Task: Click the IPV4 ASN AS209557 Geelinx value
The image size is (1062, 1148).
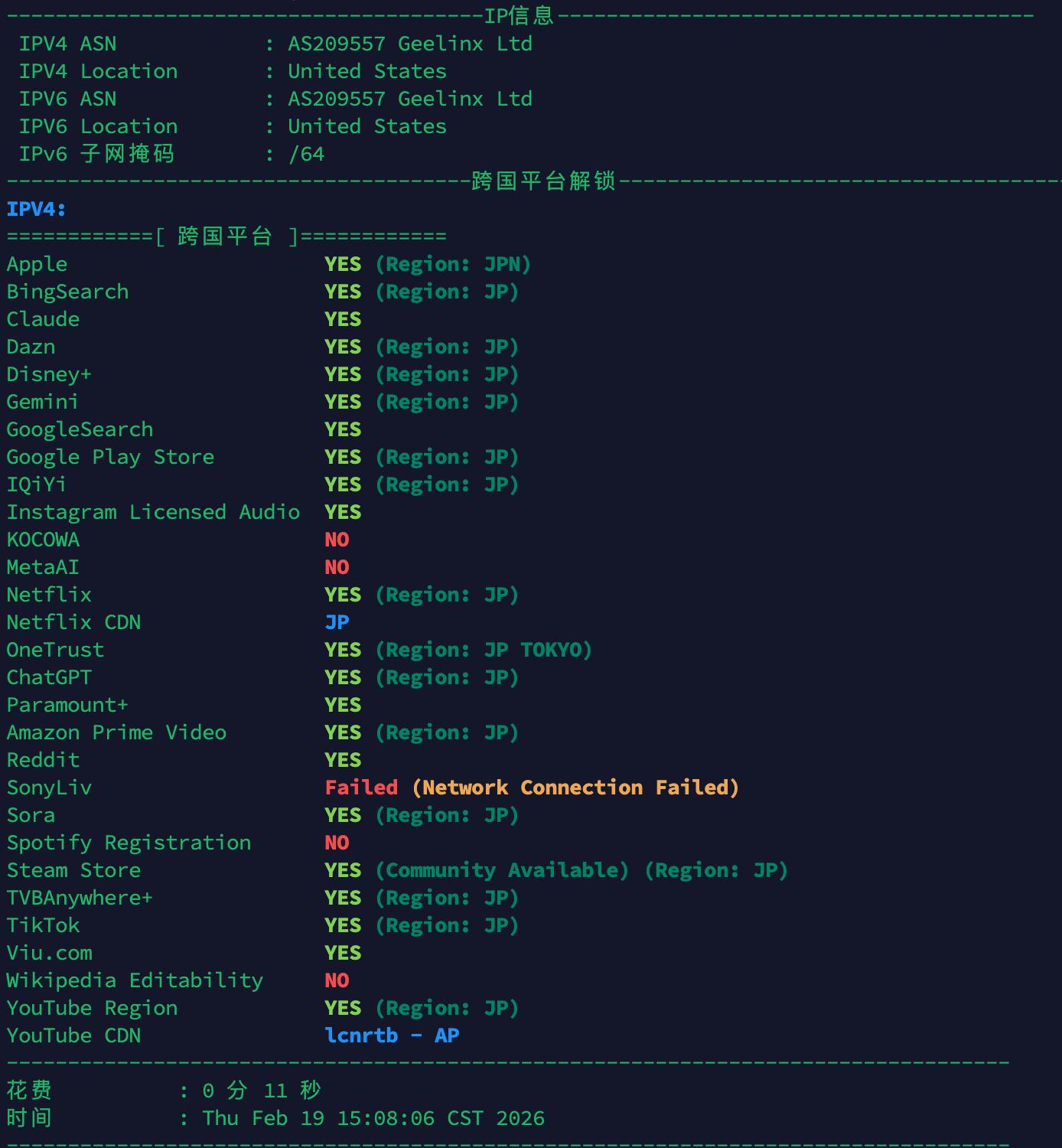Action: coord(409,44)
